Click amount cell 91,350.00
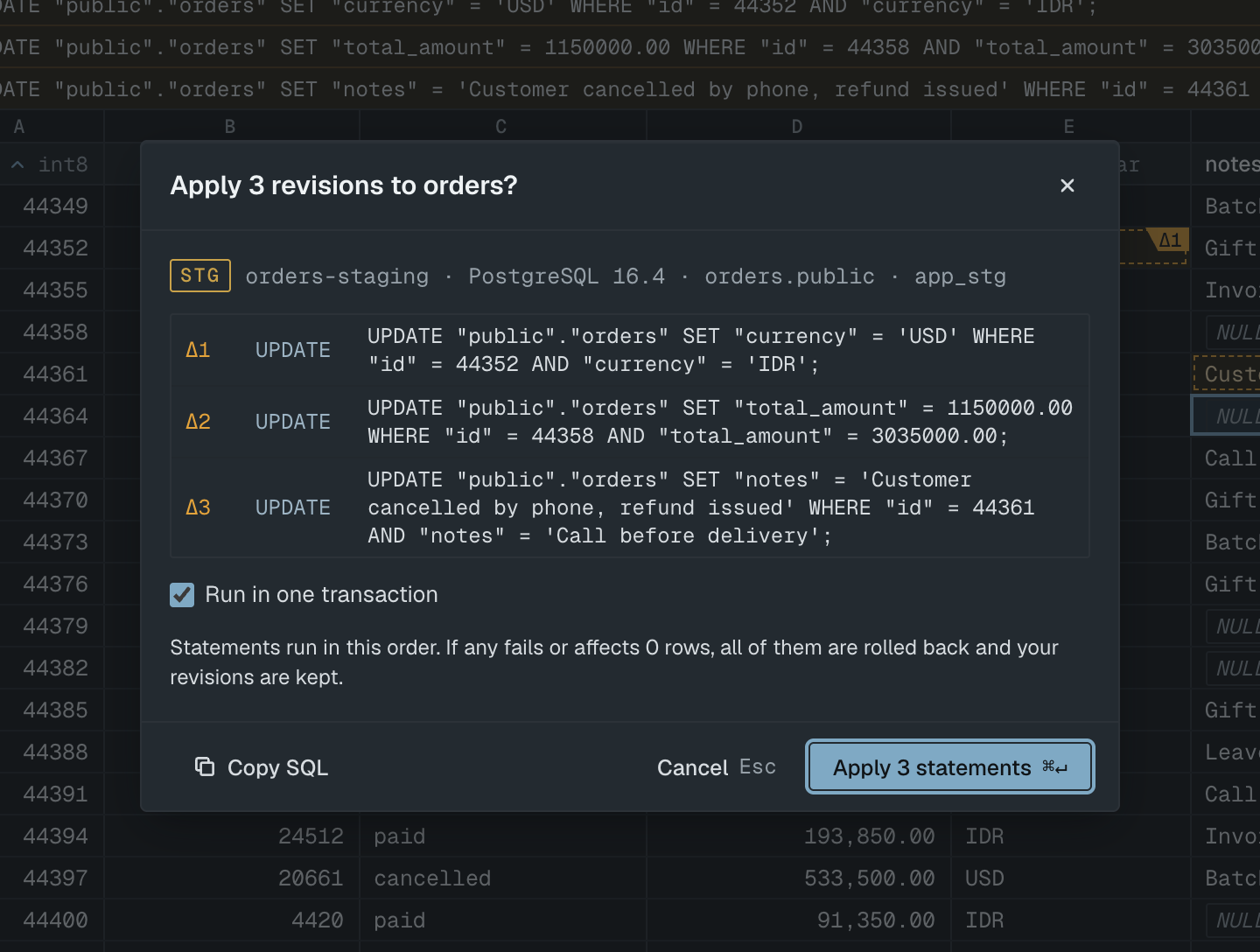The height and width of the screenshot is (952, 1260). [x=799, y=920]
